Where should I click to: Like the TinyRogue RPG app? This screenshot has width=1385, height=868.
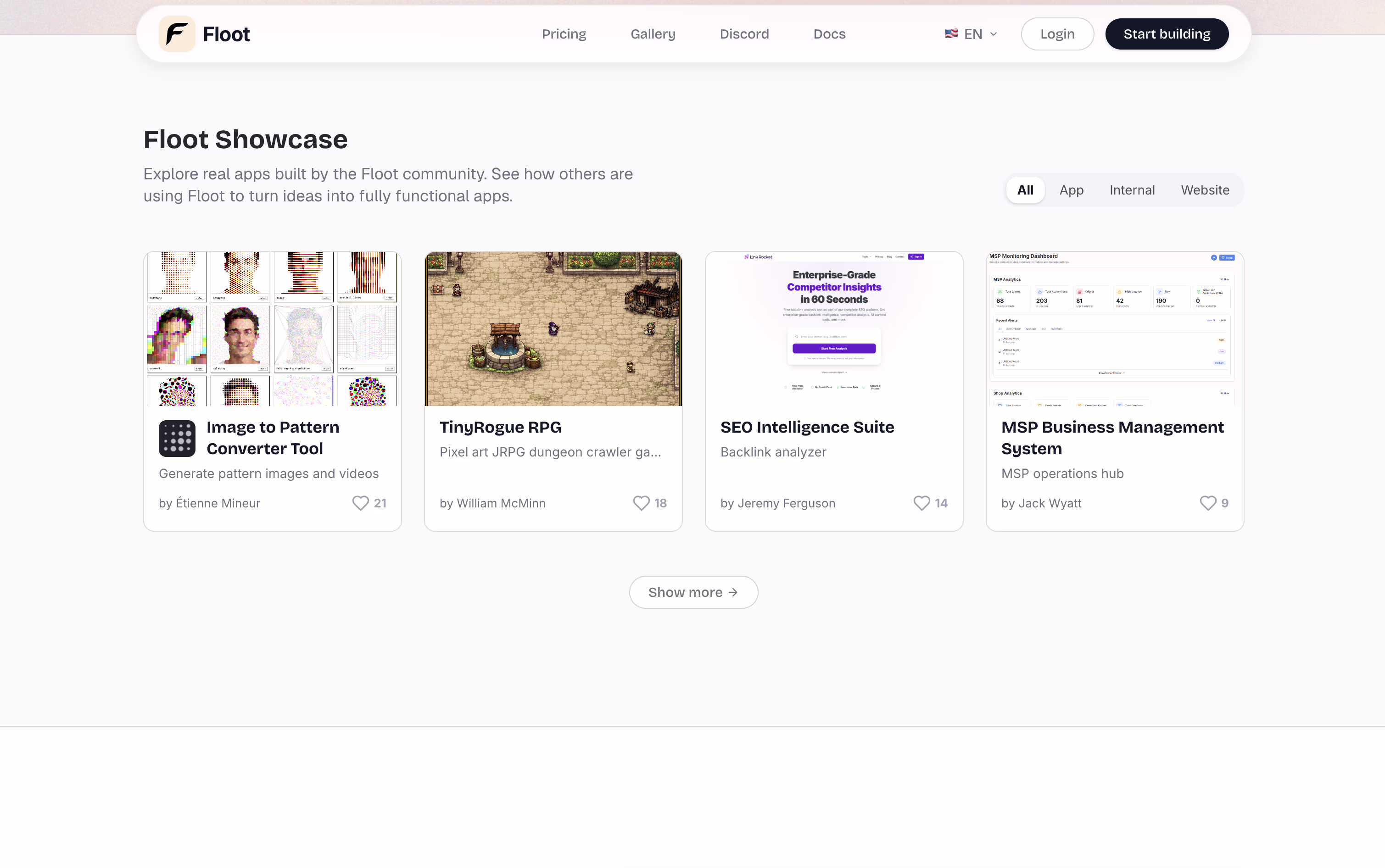(641, 503)
